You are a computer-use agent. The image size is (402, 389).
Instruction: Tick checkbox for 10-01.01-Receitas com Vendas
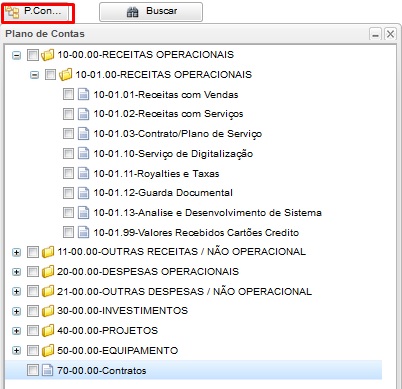point(68,94)
